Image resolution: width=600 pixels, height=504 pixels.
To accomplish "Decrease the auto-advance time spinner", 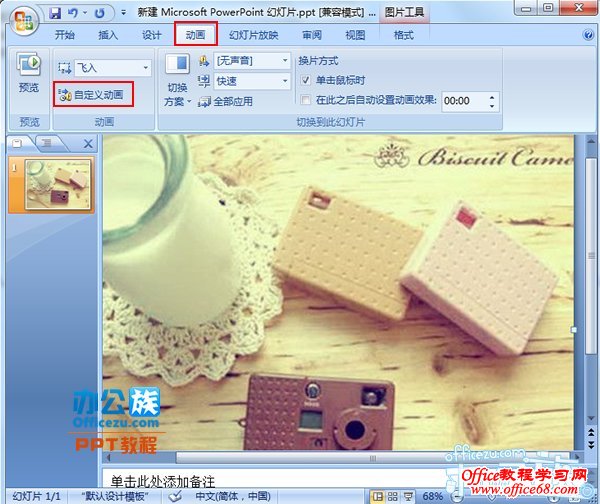I will click(492, 106).
